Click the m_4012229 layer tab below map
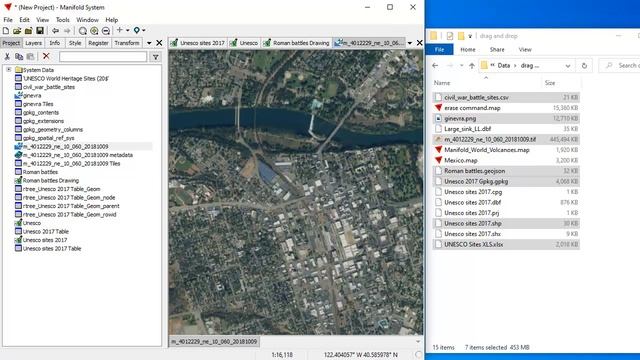This screenshot has height=360, width=640. (x=214, y=341)
